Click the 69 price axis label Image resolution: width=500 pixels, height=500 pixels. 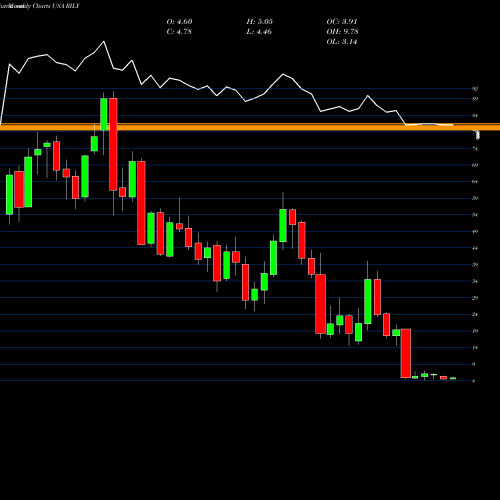[x=475, y=165]
